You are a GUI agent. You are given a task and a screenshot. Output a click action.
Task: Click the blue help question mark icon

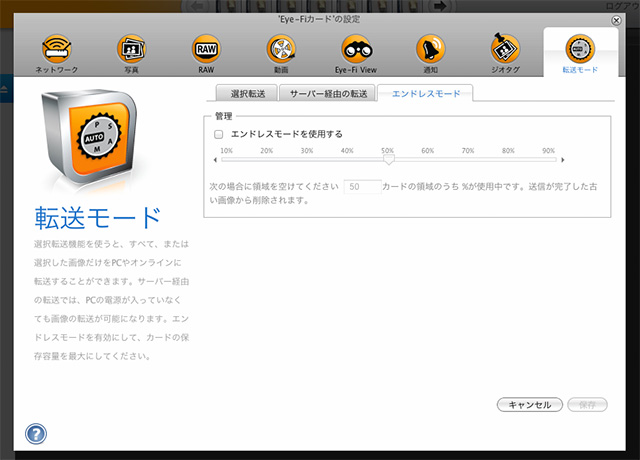36,433
